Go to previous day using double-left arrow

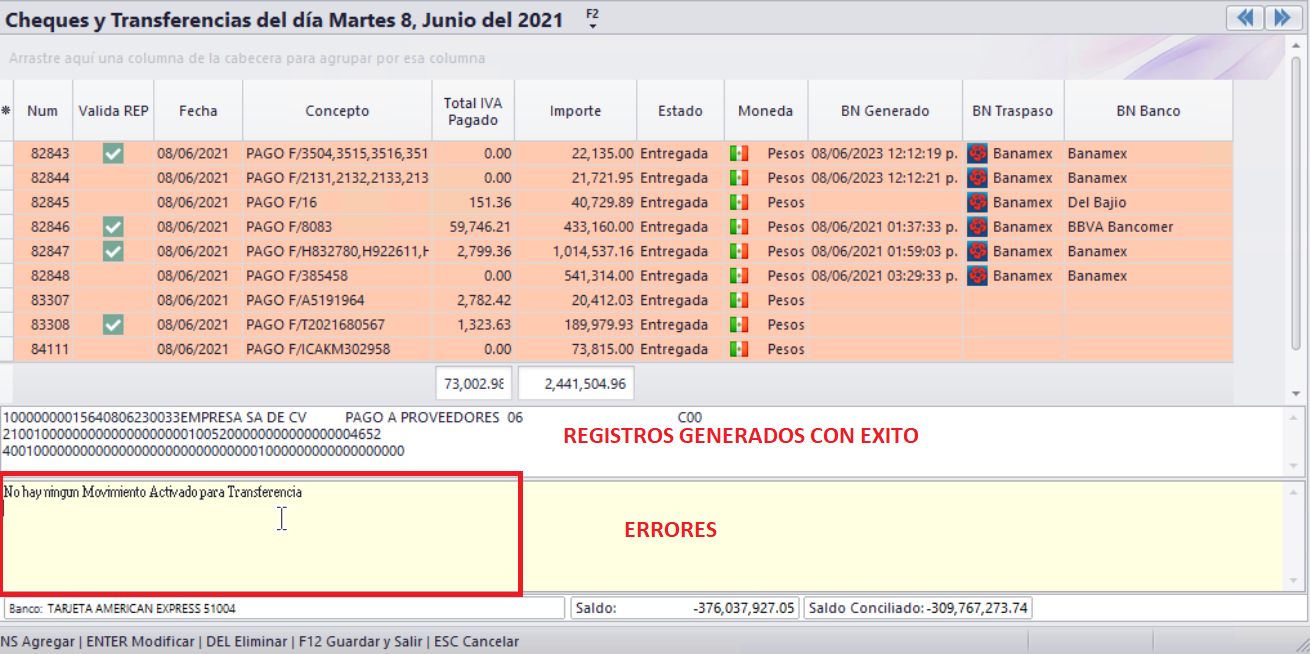[x=1244, y=18]
